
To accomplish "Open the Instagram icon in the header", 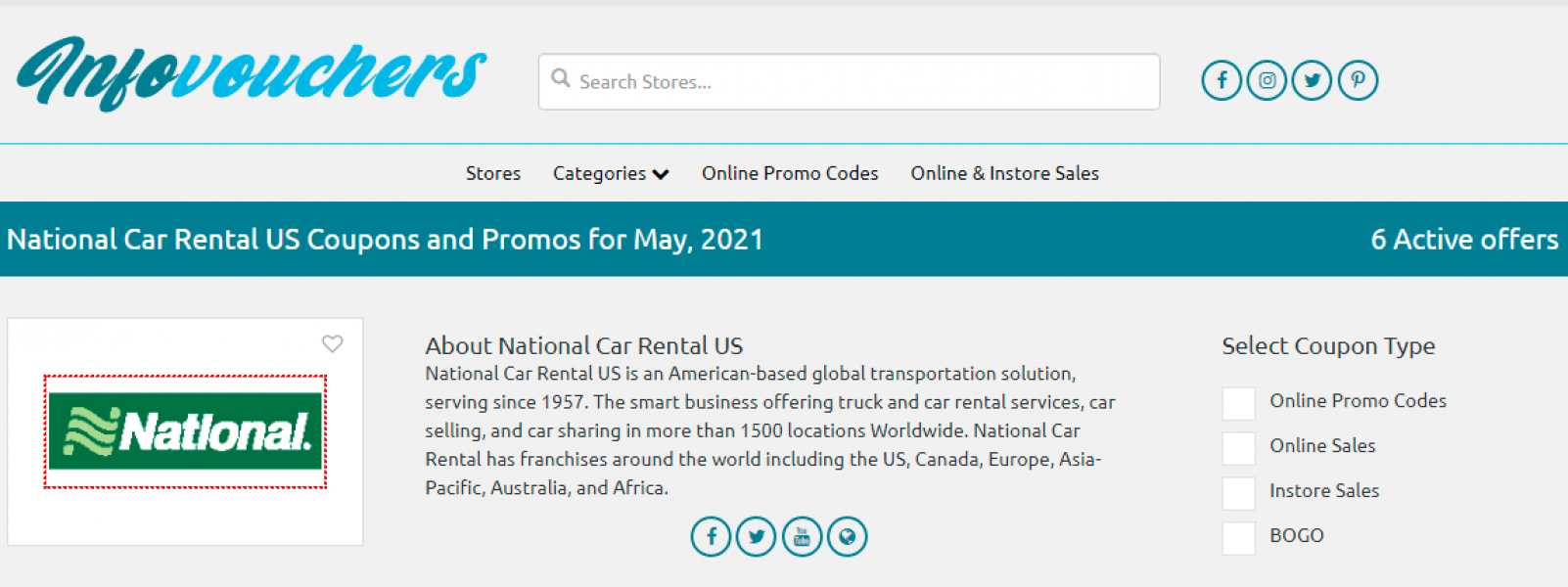I will (x=1267, y=80).
